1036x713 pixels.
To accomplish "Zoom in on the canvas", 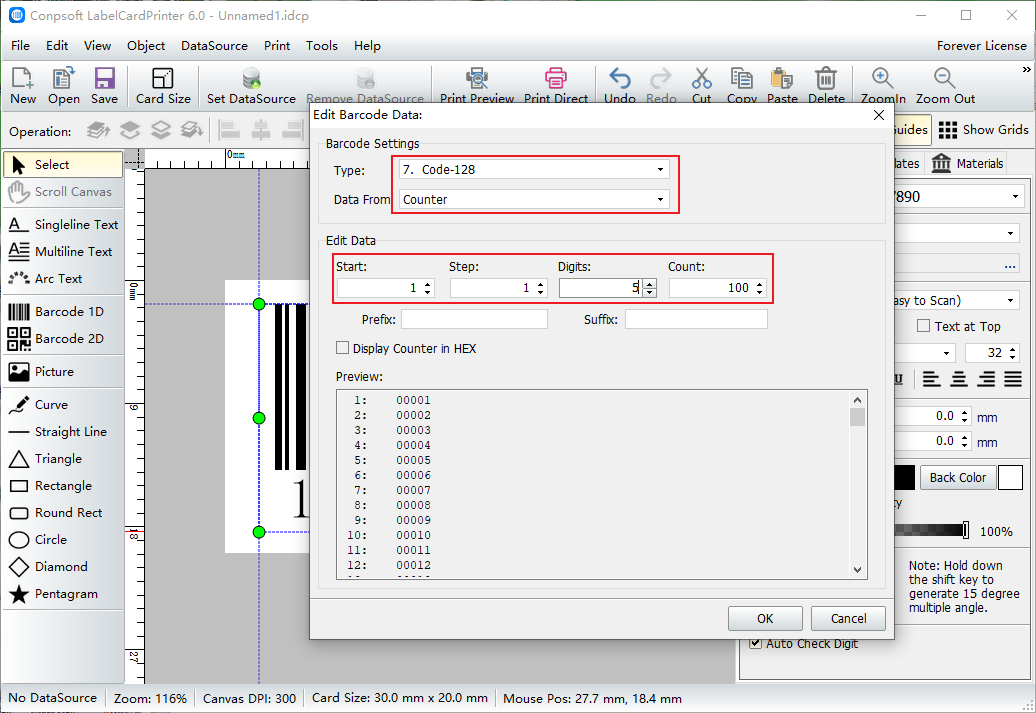I will 883,86.
